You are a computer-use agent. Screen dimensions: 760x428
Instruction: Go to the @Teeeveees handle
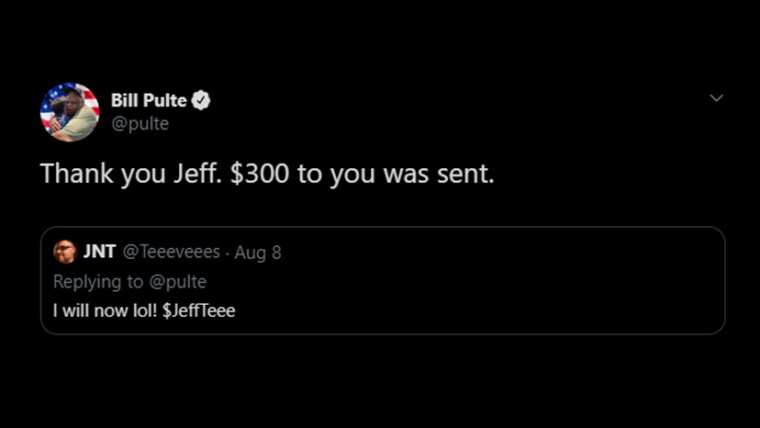[171, 252]
